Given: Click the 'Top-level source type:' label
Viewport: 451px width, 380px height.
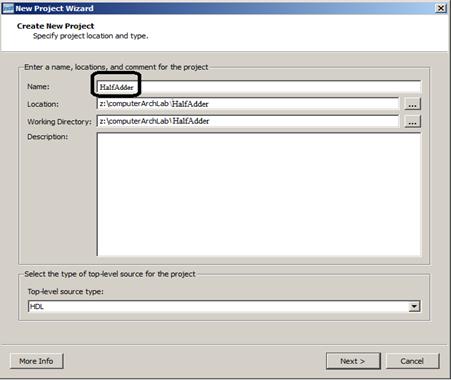Looking at the screenshot, I should pyautogui.click(x=65, y=291).
